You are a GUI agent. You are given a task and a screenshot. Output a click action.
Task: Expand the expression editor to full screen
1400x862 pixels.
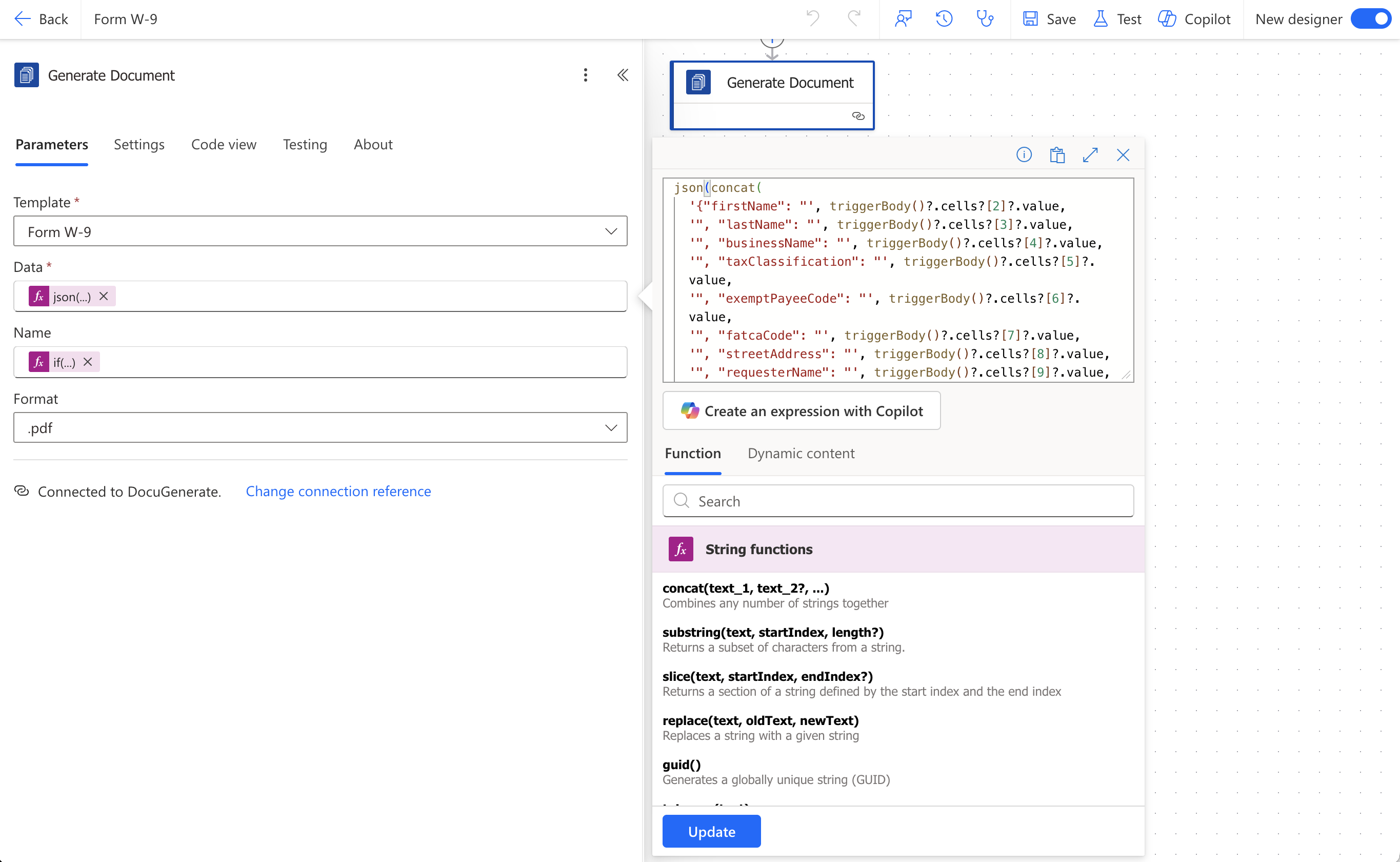[1090, 155]
